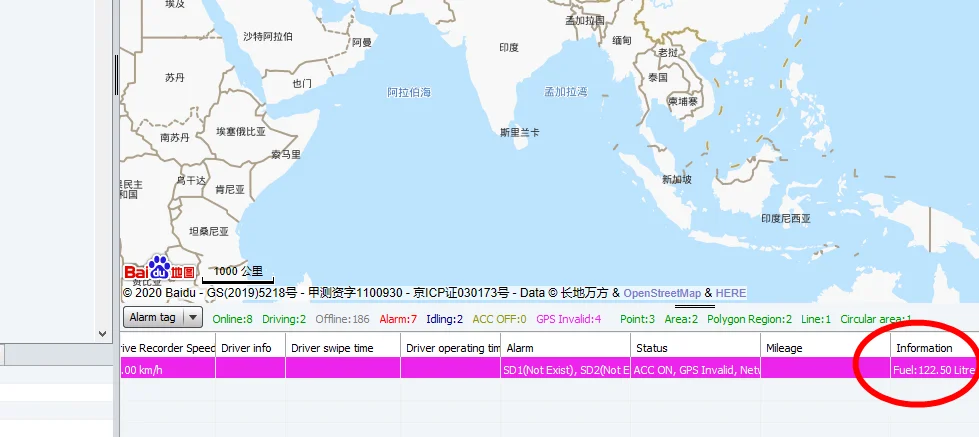The height and width of the screenshot is (437, 979).
Task: Click the 索马里 label on the map
Action: (x=286, y=154)
